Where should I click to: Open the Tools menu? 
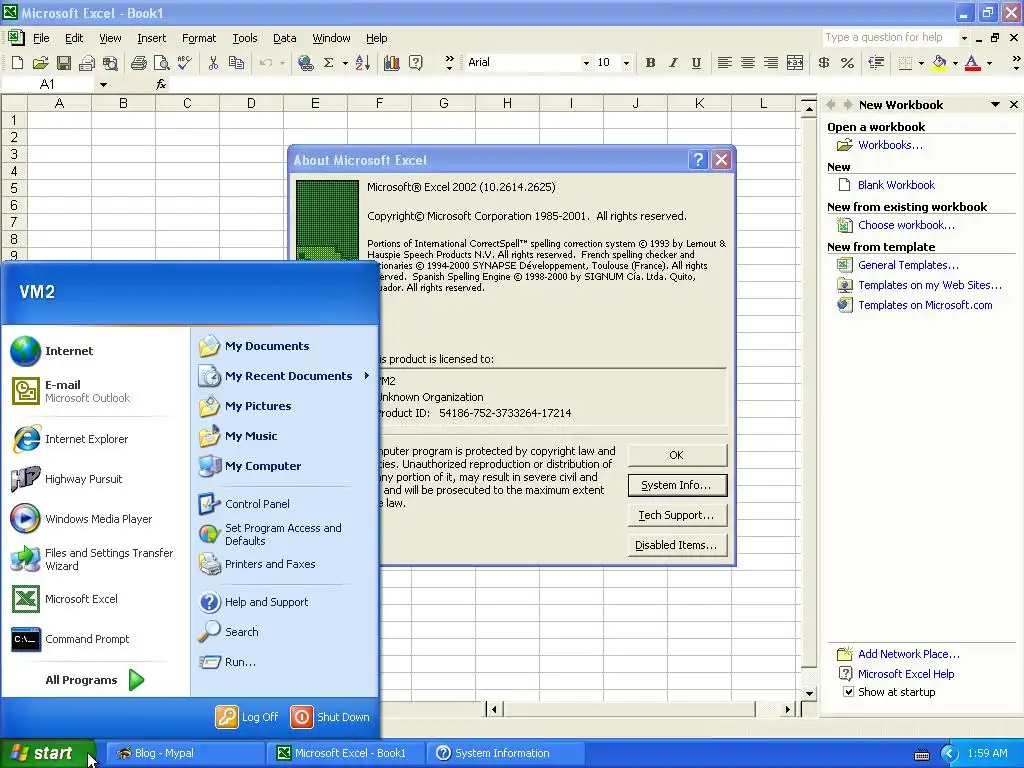pyautogui.click(x=245, y=38)
